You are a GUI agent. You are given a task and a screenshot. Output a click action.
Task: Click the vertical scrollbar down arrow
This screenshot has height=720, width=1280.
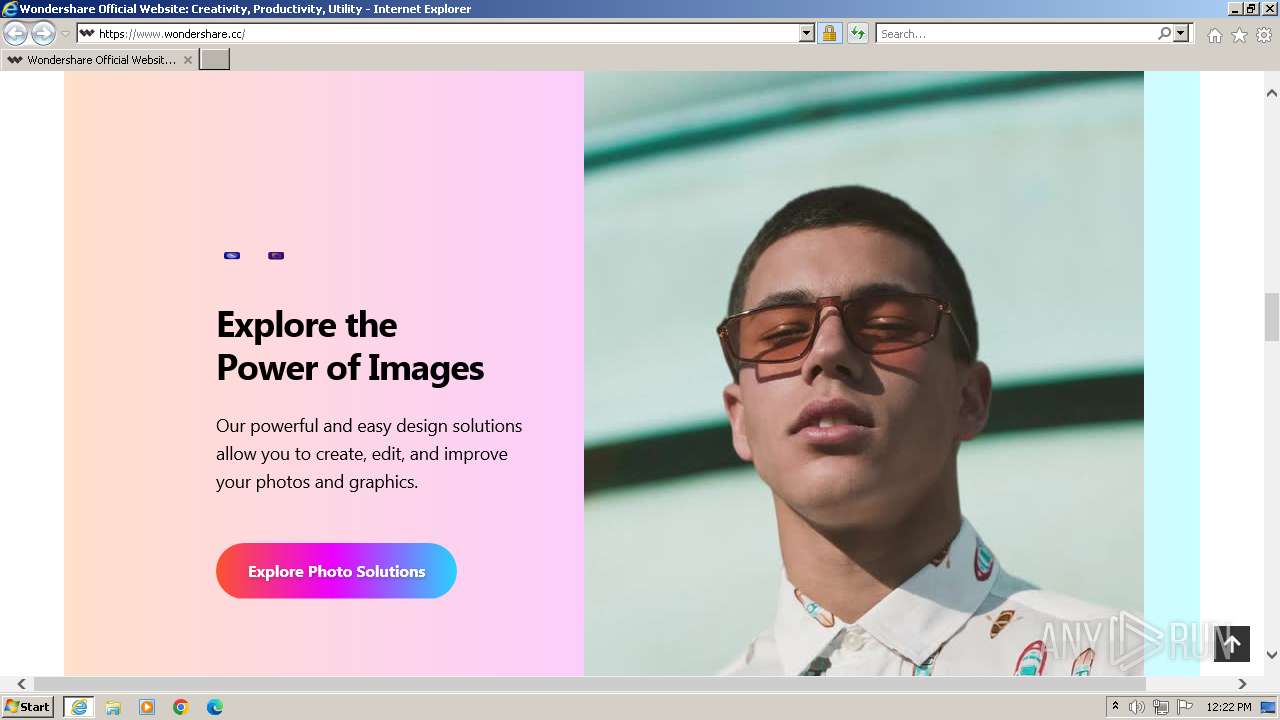point(1272,655)
